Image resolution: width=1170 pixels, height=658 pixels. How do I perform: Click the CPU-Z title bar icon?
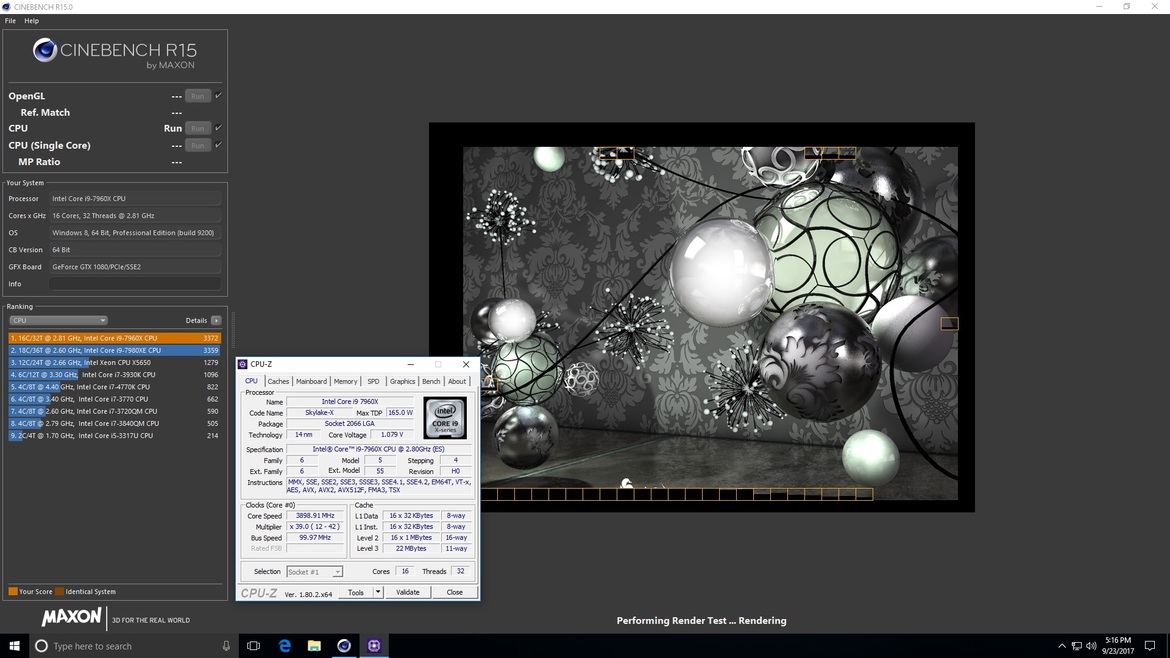tap(243, 364)
